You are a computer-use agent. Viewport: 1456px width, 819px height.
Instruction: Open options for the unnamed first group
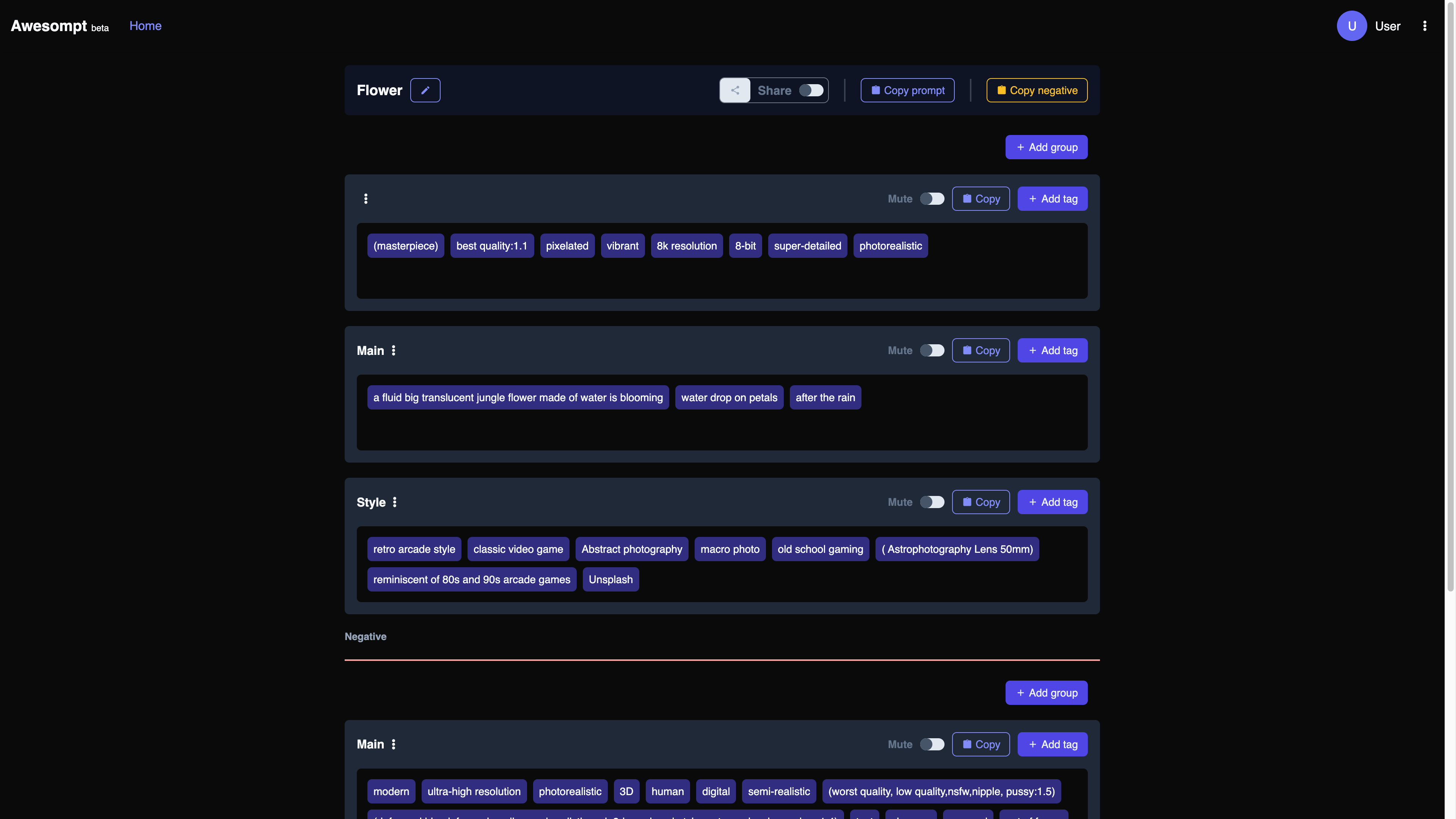pyautogui.click(x=366, y=199)
